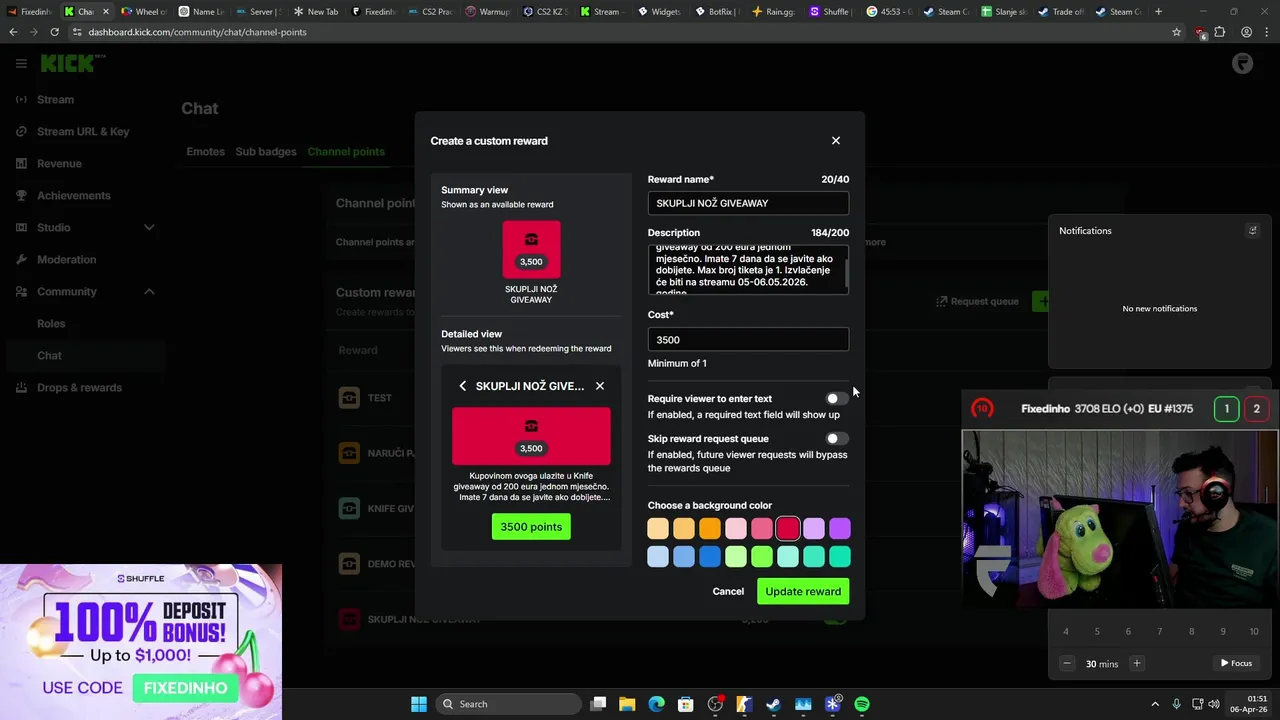Click Cancel in the reward dialog
The image size is (1280, 720).
728,591
